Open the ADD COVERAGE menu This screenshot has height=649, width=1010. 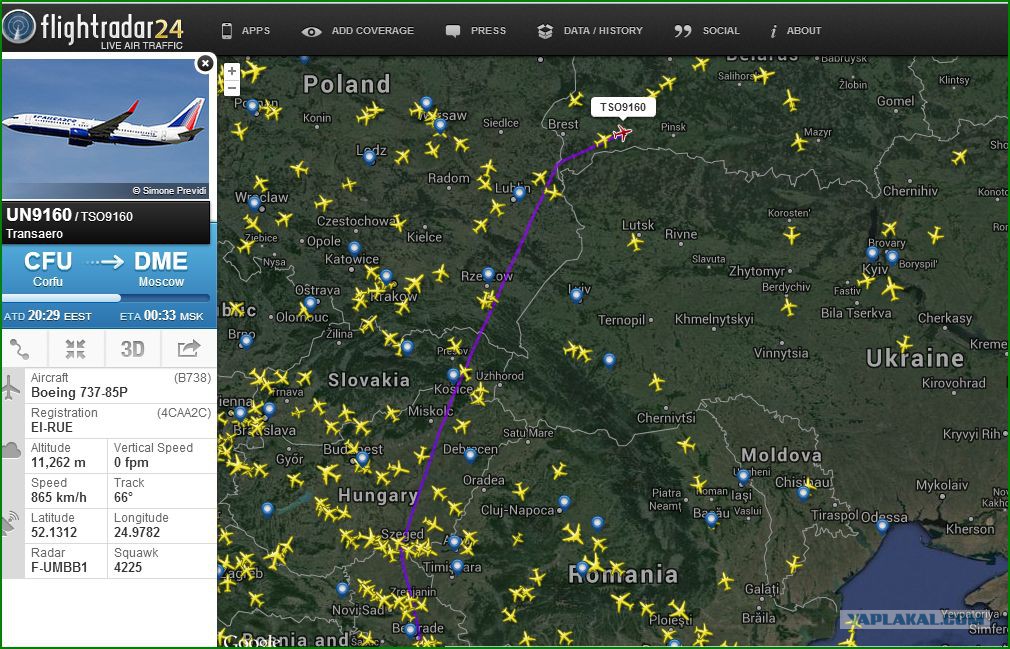coord(357,30)
